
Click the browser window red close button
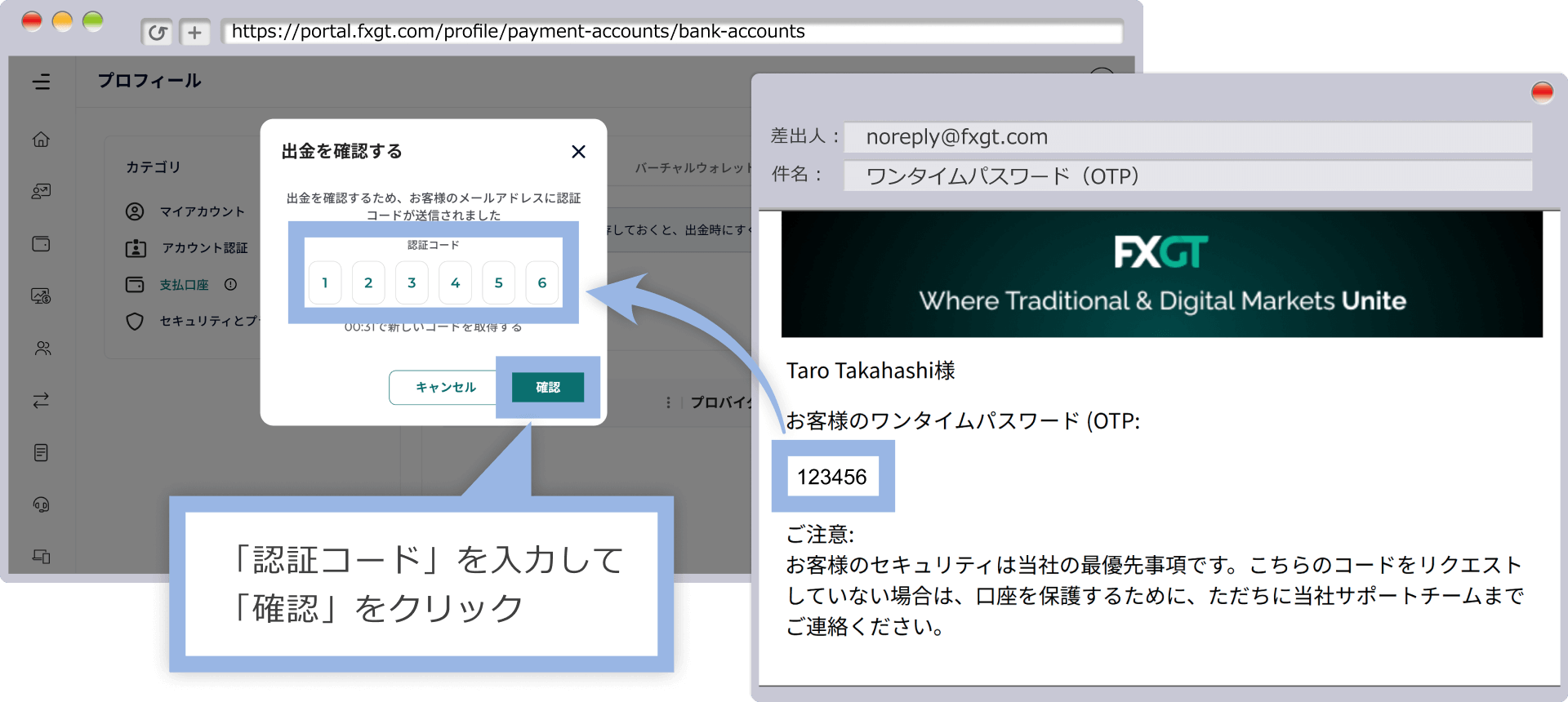coord(32,21)
